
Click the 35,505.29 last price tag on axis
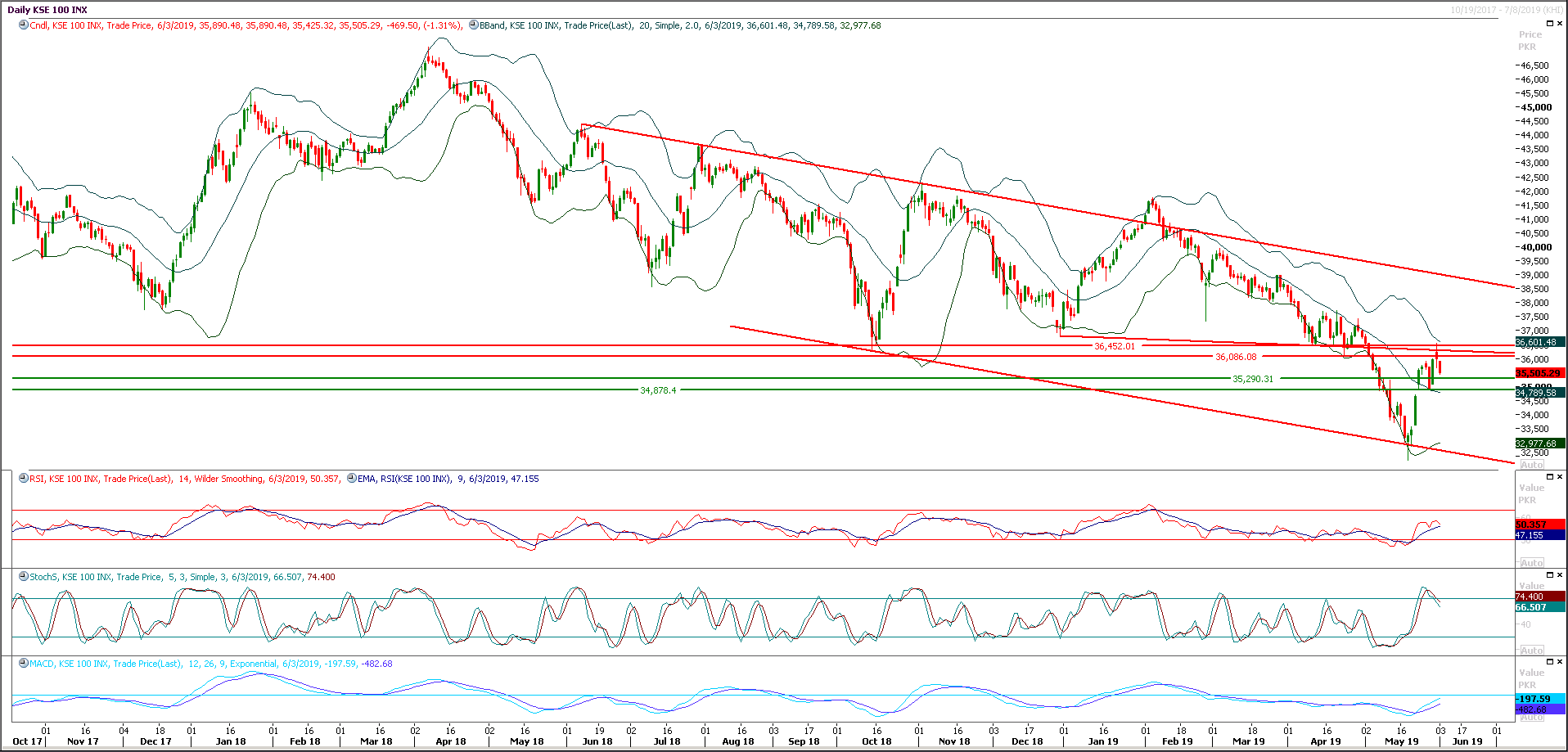pos(1539,372)
